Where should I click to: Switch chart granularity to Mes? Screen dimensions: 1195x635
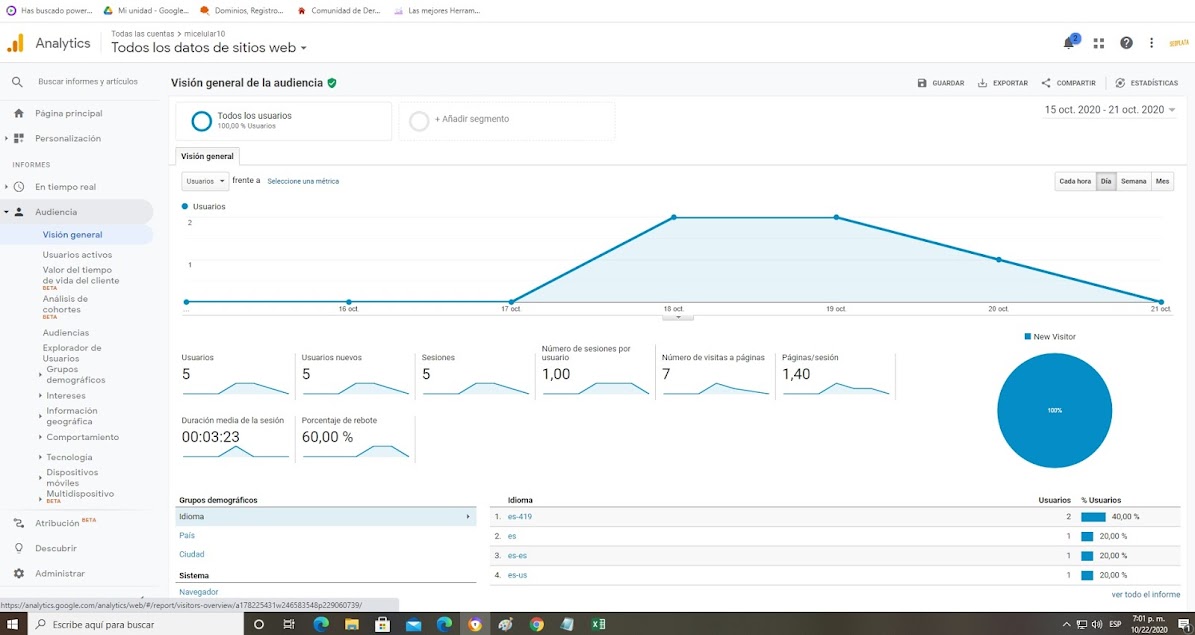[1162, 181]
